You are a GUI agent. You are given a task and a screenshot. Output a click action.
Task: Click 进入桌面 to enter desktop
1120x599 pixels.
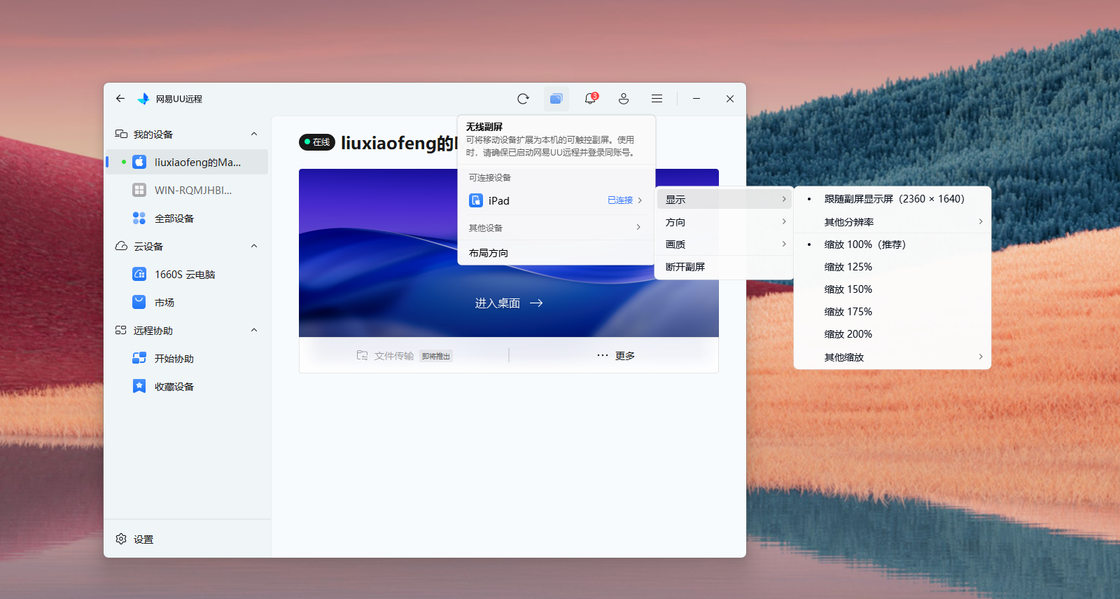point(509,303)
